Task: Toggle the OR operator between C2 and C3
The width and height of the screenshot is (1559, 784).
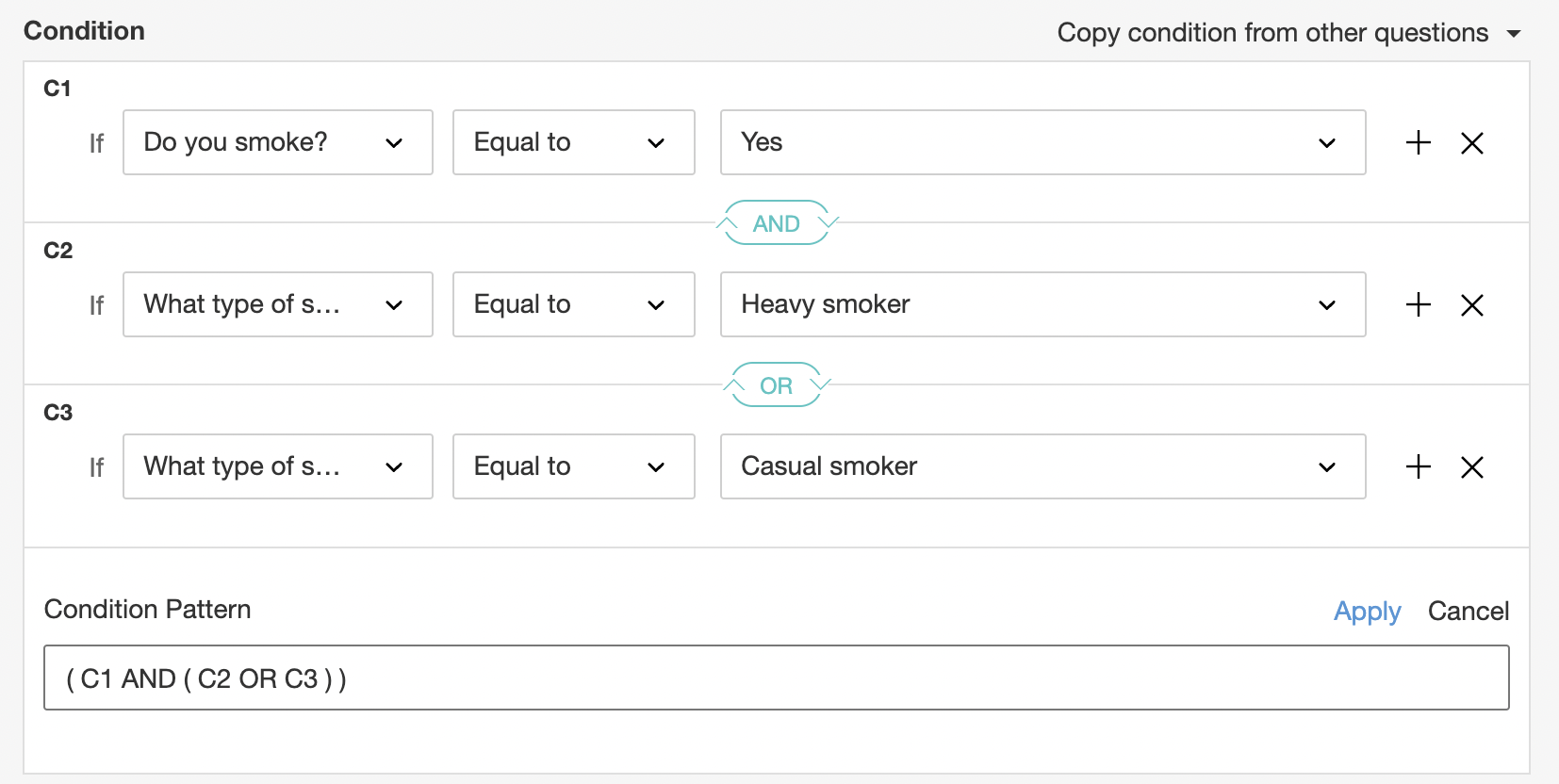Action: tap(776, 385)
